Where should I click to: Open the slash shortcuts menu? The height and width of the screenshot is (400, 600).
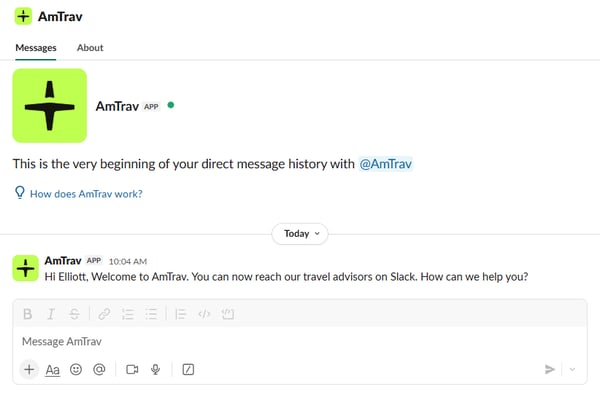188,369
